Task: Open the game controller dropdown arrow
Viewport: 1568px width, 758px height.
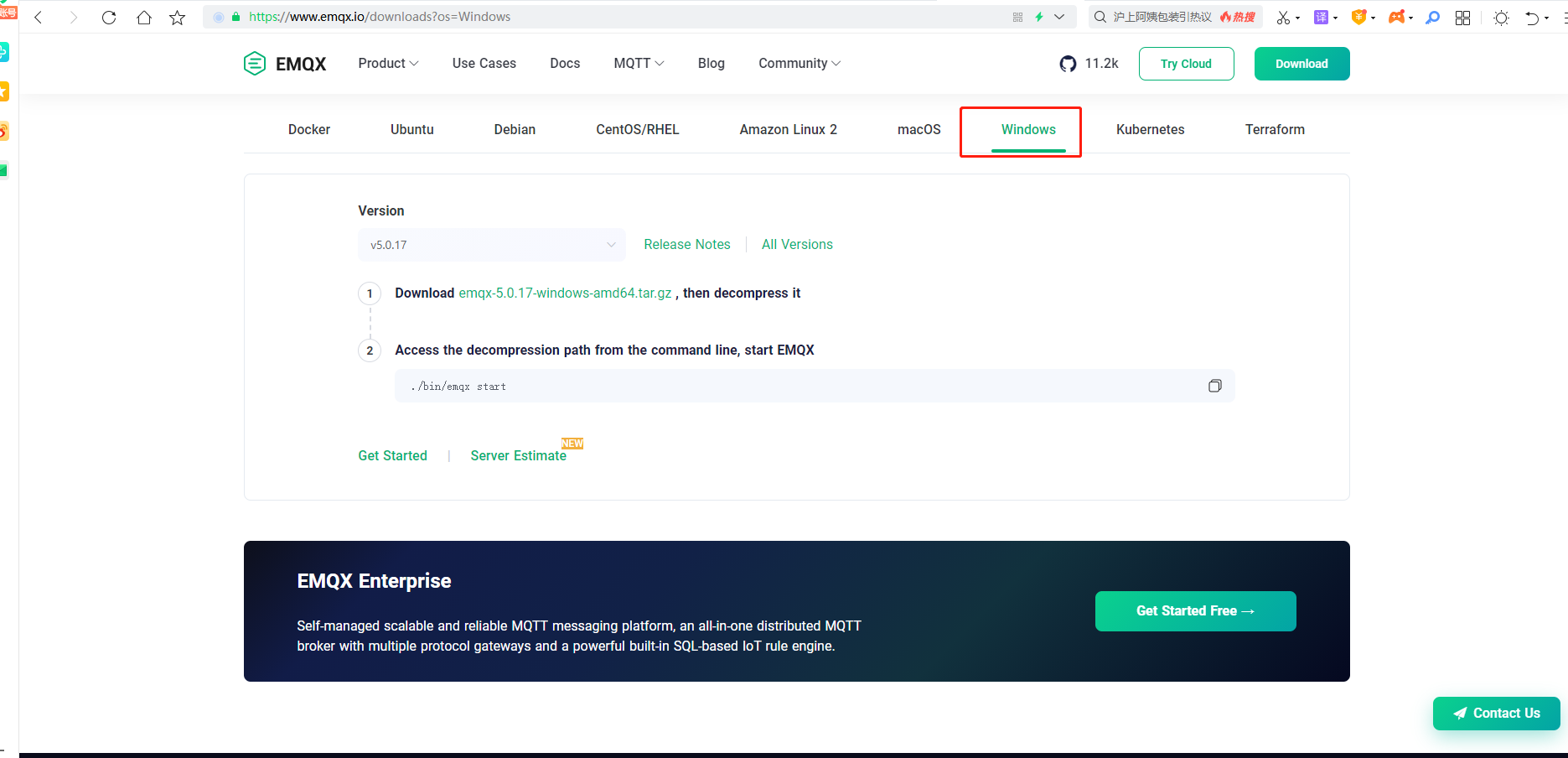Action: click(1411, 18)
